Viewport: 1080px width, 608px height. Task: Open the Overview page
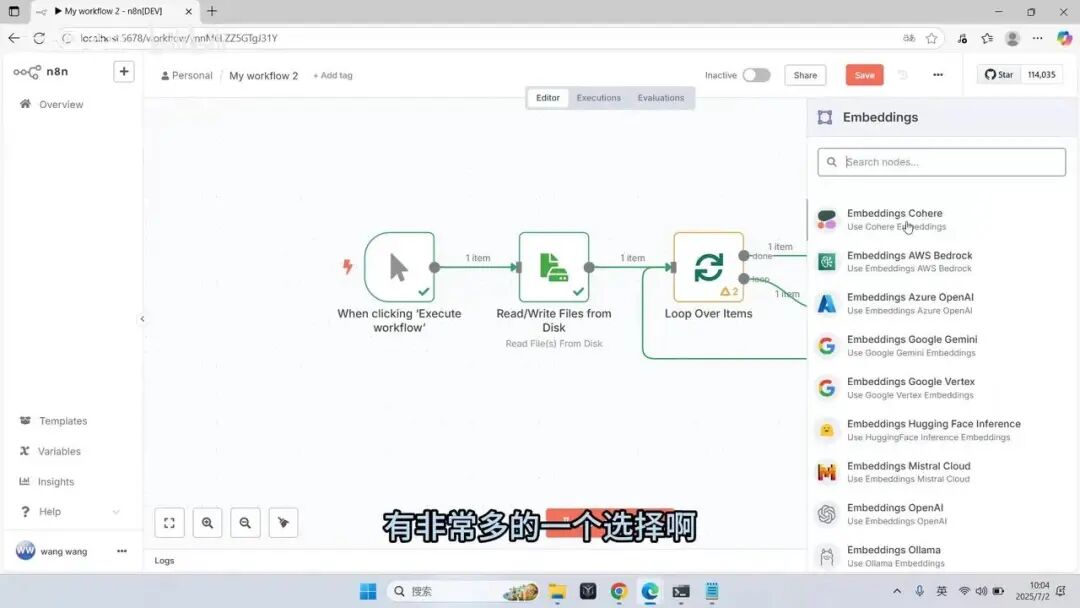pyautogui.click(x=61, y=104)
